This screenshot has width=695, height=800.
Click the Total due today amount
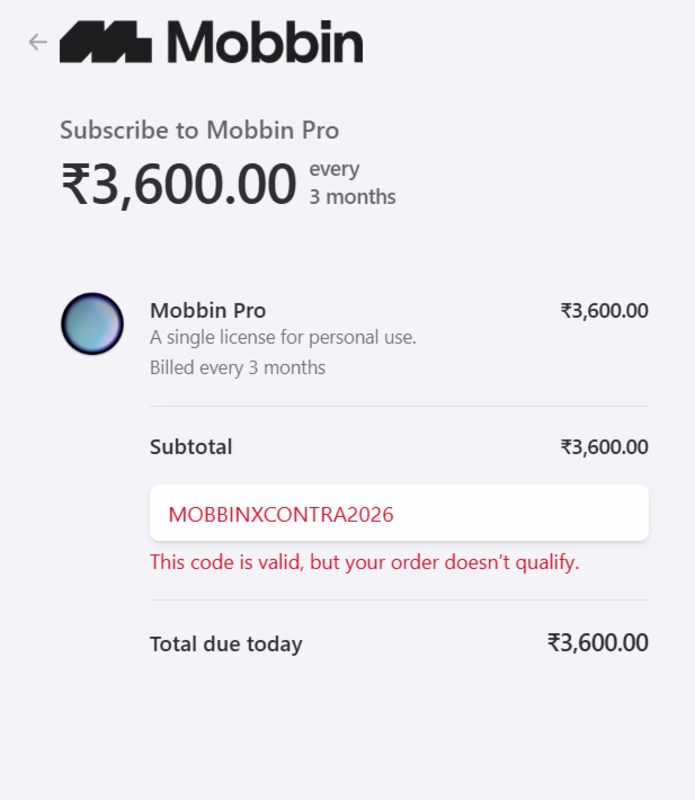(x=598, y=643)
